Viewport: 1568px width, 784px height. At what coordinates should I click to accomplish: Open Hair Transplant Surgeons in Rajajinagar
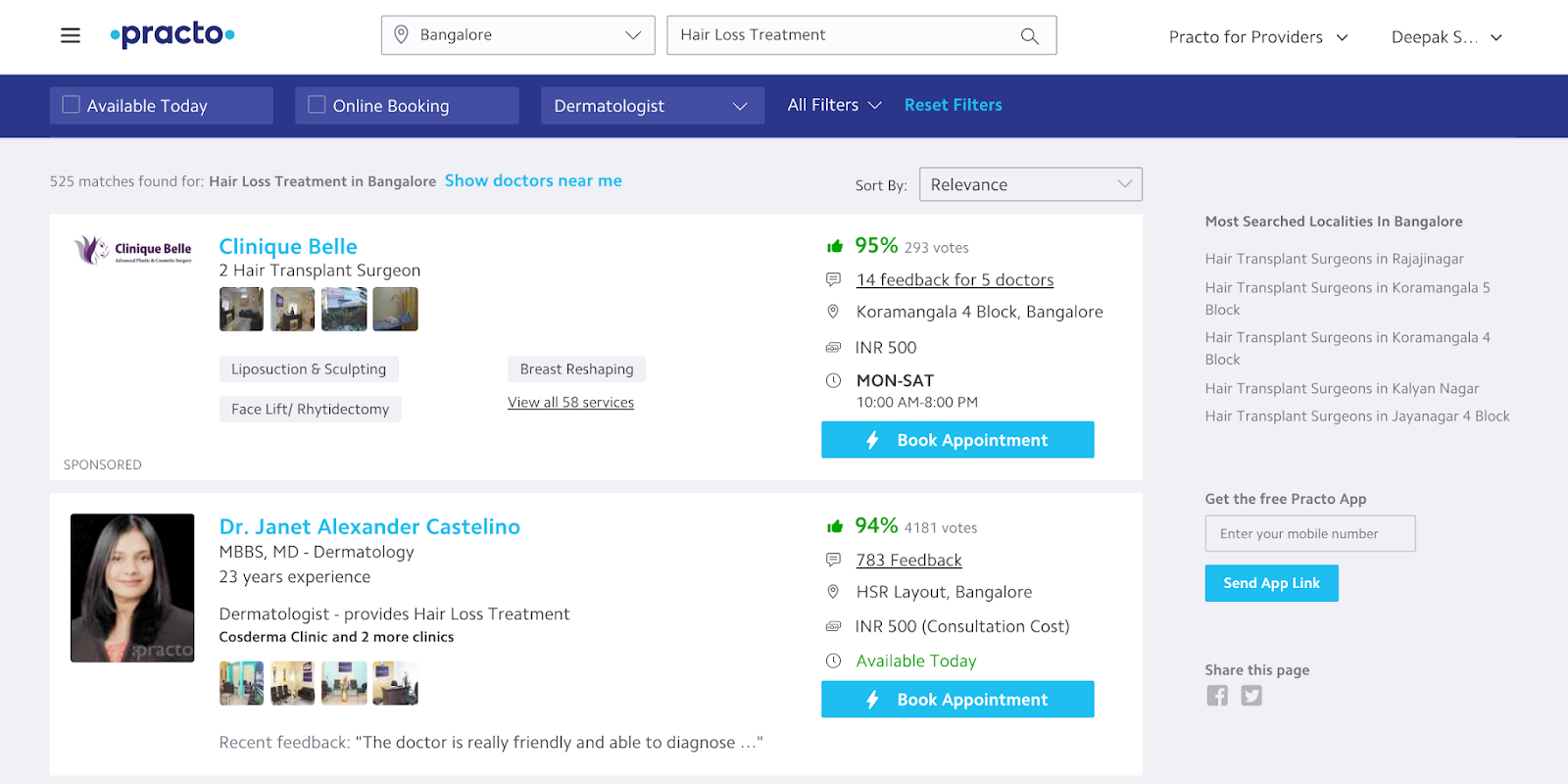click(1334, 259)
